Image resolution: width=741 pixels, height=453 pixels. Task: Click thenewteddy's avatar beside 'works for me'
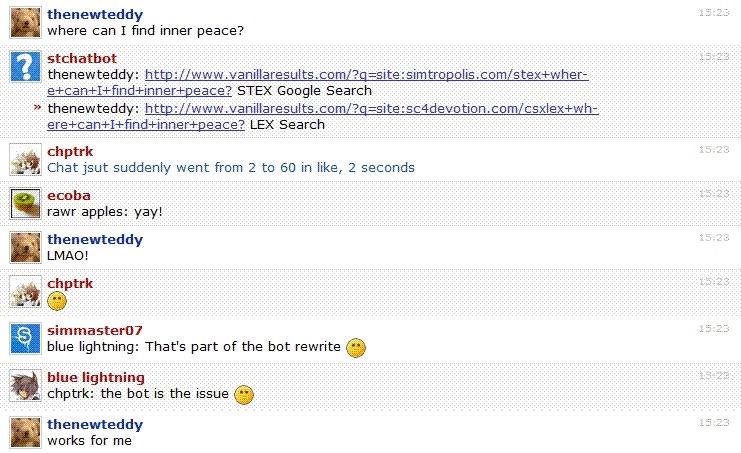[x=26, y=432]
